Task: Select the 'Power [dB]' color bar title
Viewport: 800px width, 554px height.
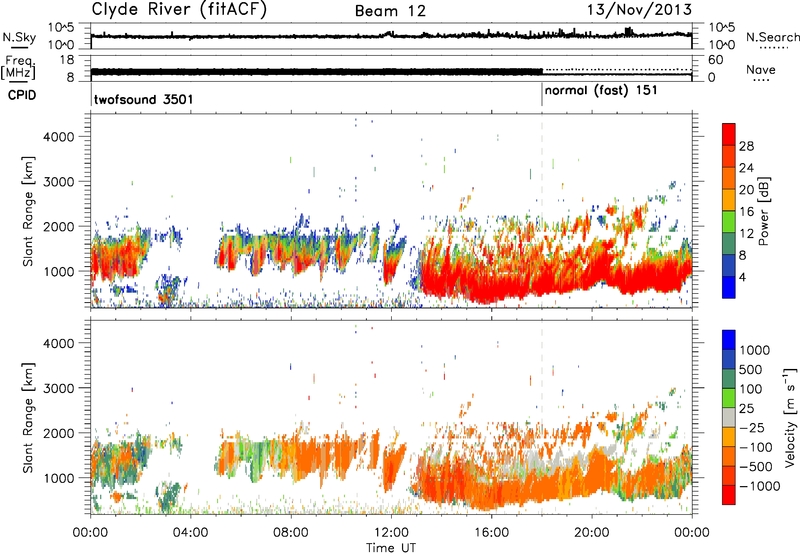Action: (763, 211)
